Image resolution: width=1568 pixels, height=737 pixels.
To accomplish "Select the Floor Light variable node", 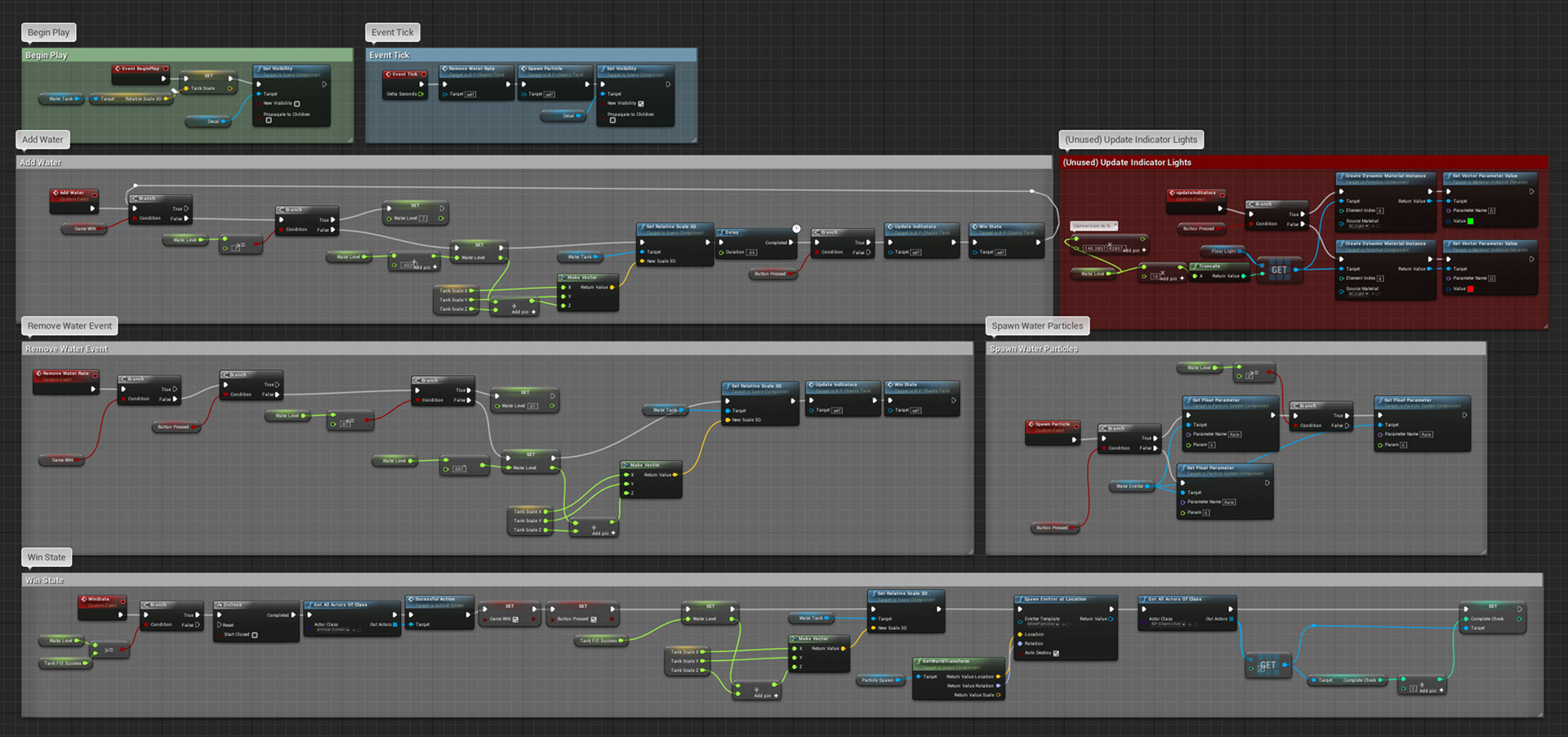I will coord(1223,251).
